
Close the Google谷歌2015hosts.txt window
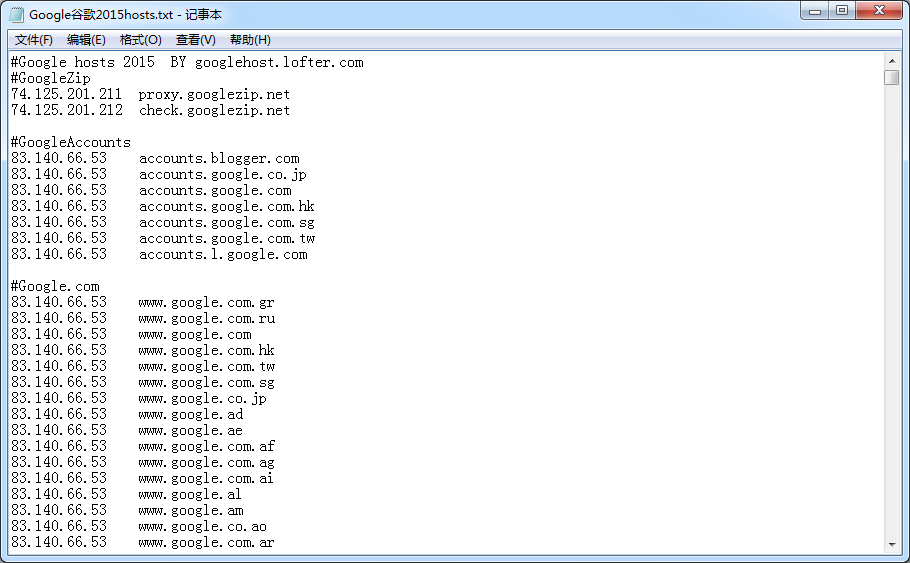tap(878, 11)
